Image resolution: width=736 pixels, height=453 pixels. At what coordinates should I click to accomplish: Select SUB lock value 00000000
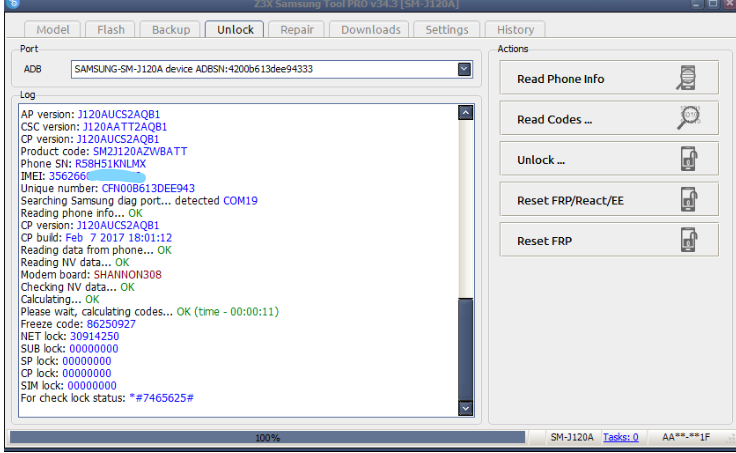94,348
